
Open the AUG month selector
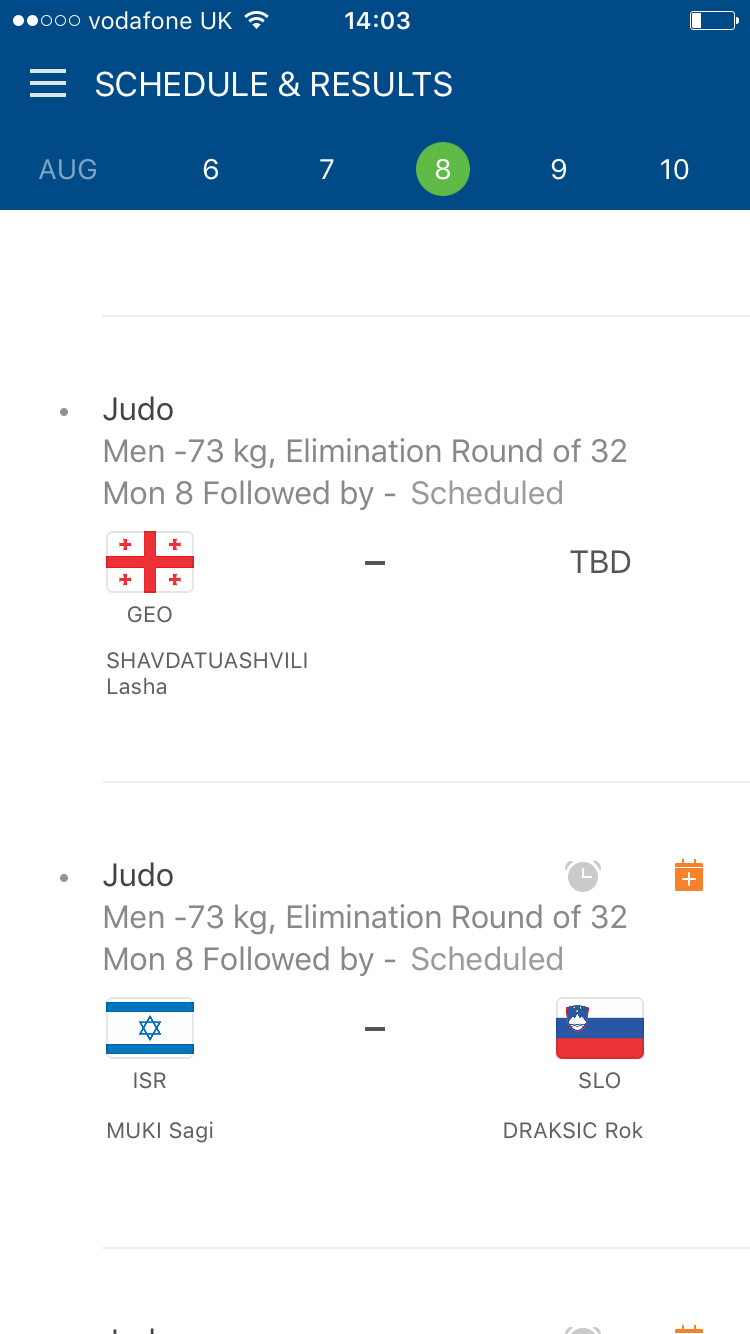(x=68, y=170)
